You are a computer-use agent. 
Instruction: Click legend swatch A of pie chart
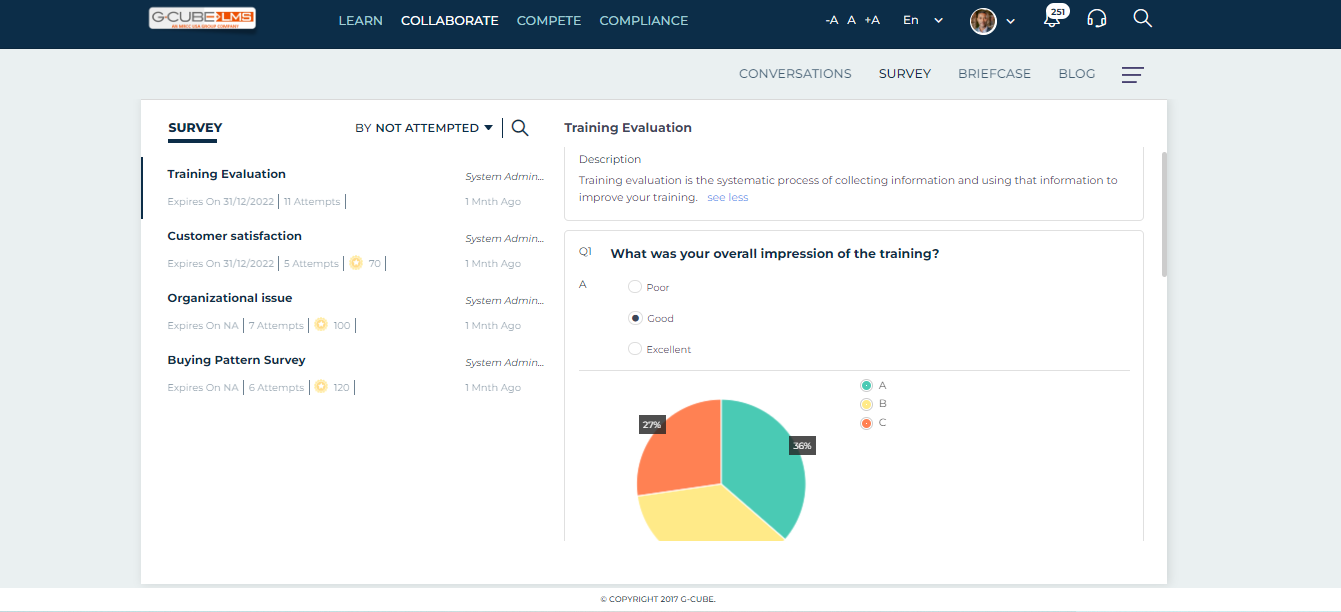click(866, 385)
